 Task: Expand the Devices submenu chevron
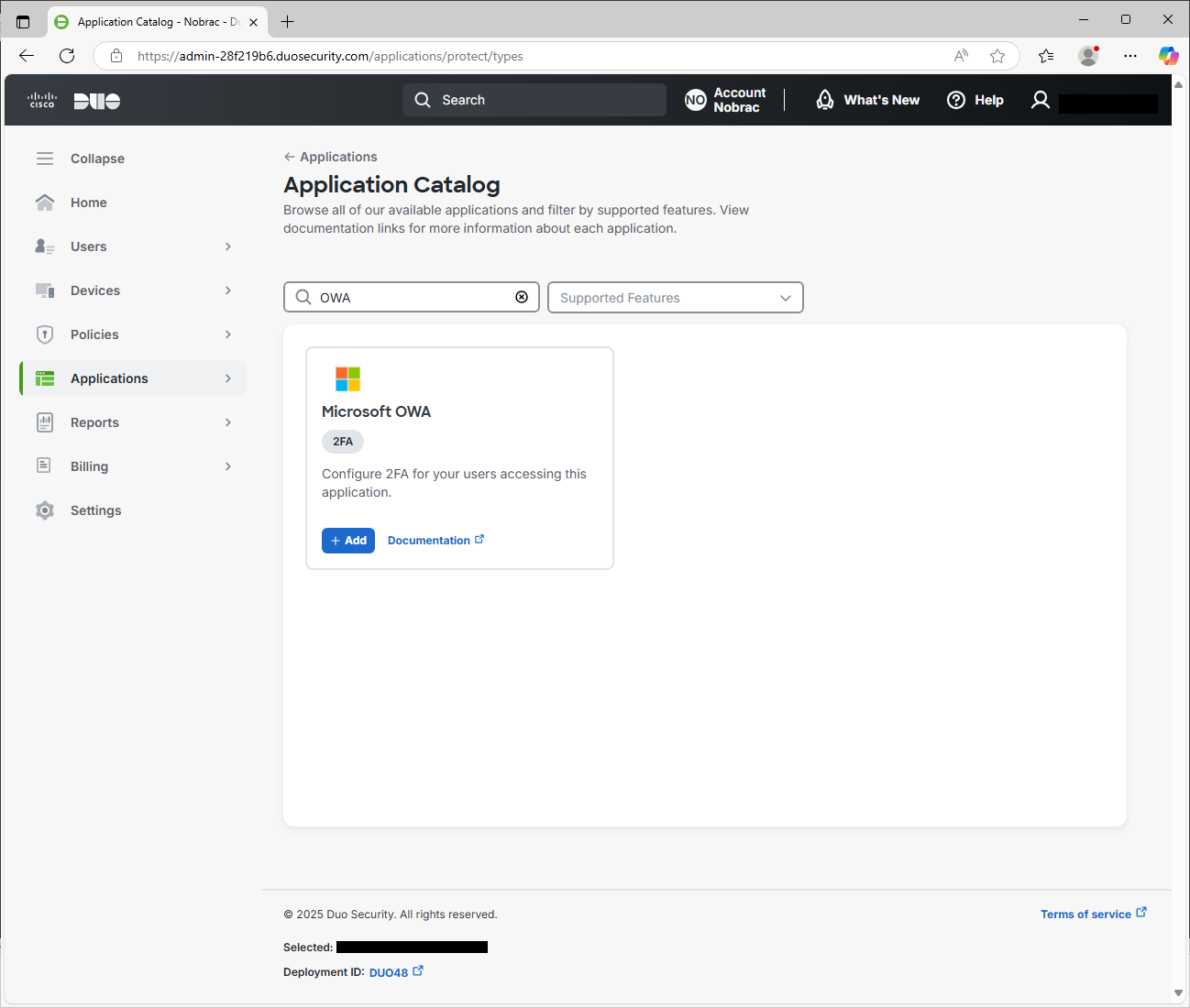click(228, 290)
